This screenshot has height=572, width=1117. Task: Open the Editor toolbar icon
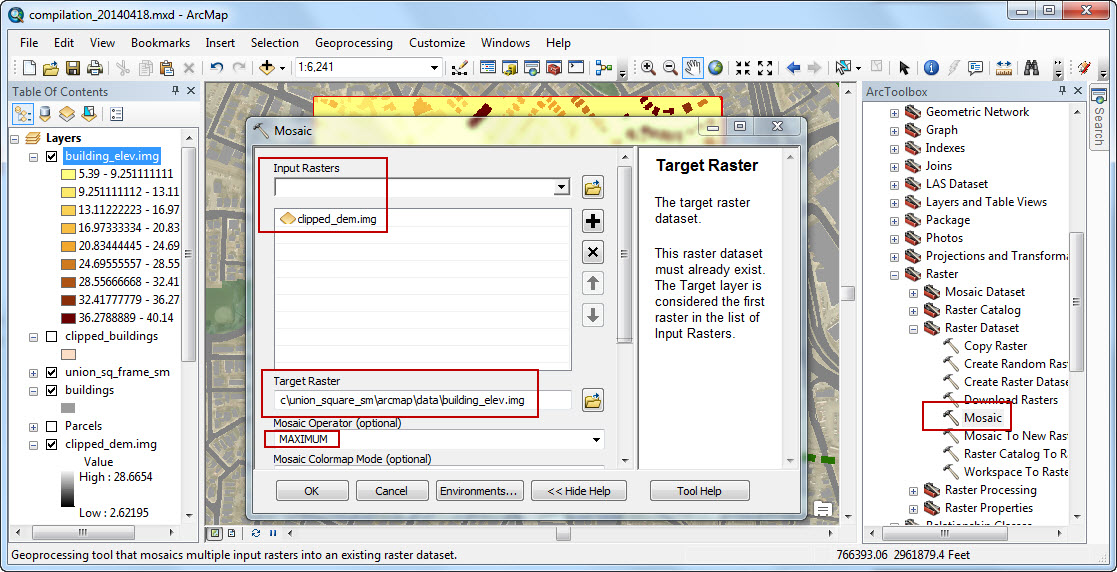point(459,68)
